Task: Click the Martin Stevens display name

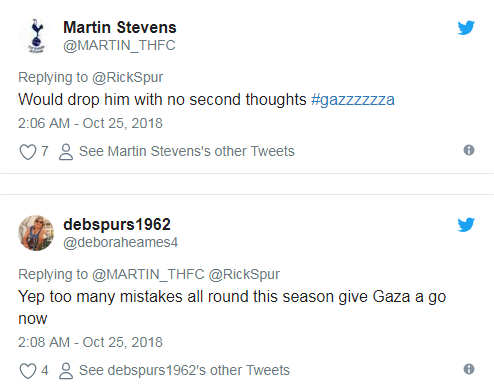Action: coord(120,27)
